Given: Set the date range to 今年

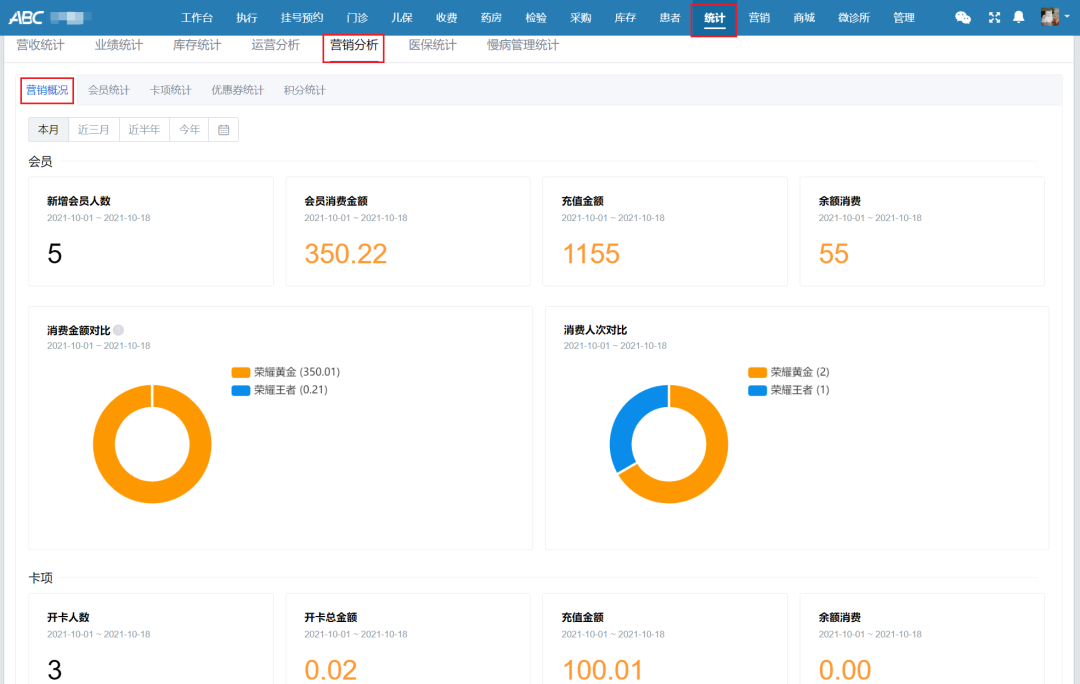Looking at the screenshot, I should pyautogui.click(x=189, y=129).
